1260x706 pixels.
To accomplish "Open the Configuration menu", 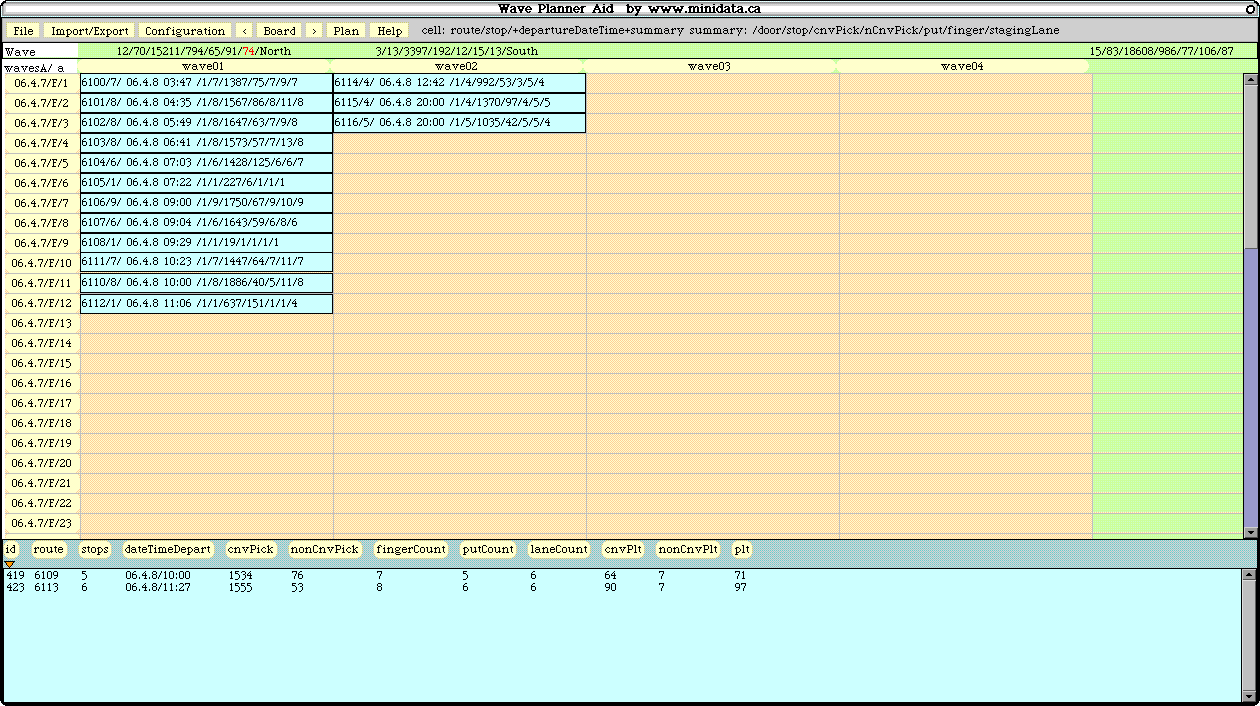I will (x=185, y=31).
